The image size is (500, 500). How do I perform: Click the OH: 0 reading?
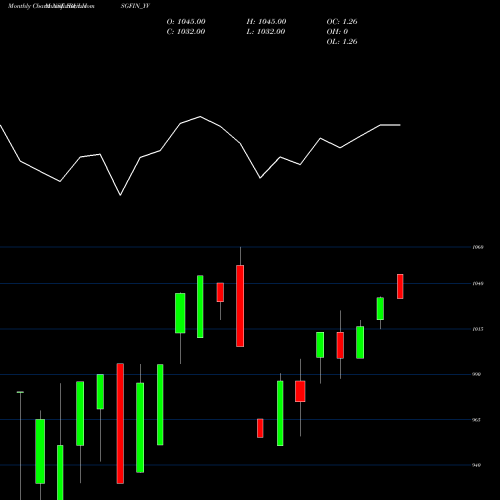337,32
